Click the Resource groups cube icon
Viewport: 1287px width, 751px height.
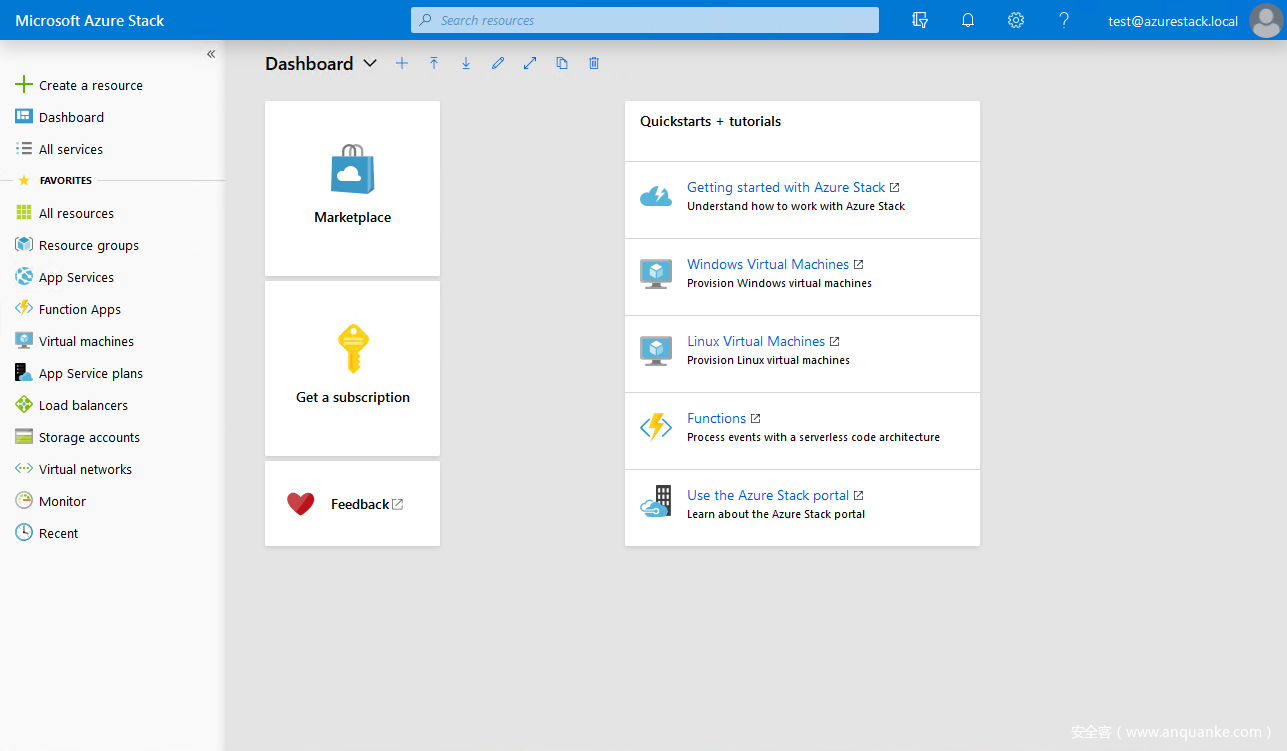(24, 245)
